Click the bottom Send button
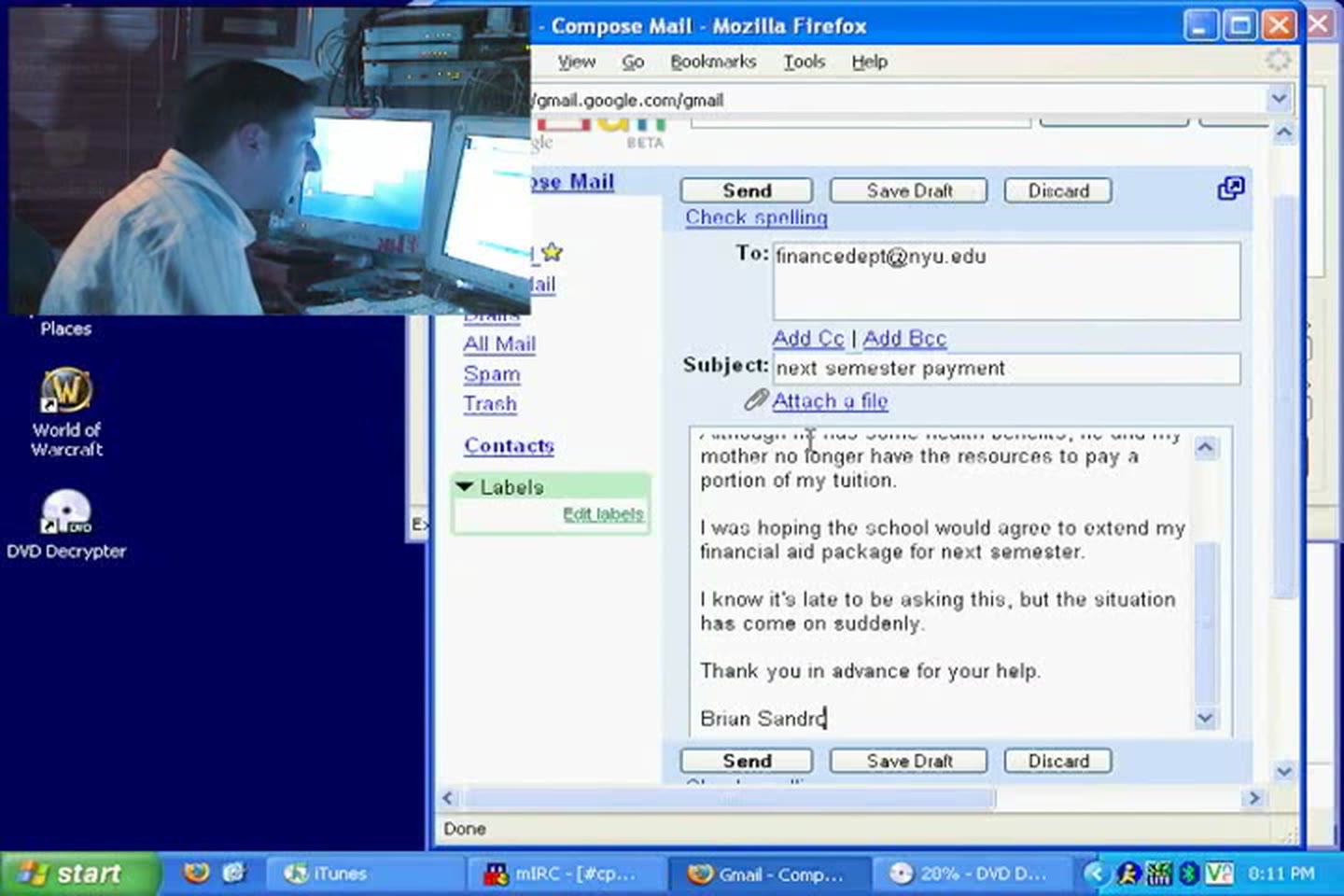The image size is (1344, 896). 747,761
